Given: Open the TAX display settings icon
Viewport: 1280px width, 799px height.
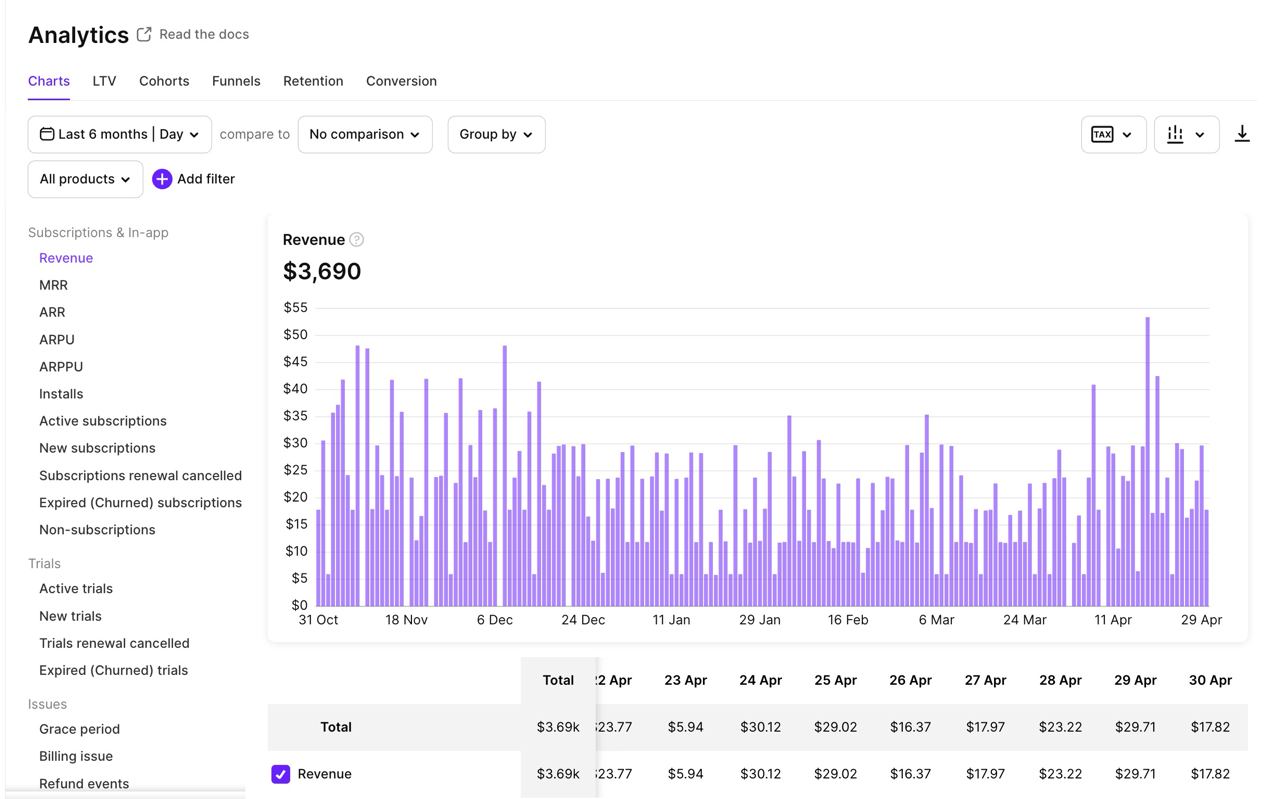Looking at the screenshot, I should pyautogui.click(x=1101, y=133).
